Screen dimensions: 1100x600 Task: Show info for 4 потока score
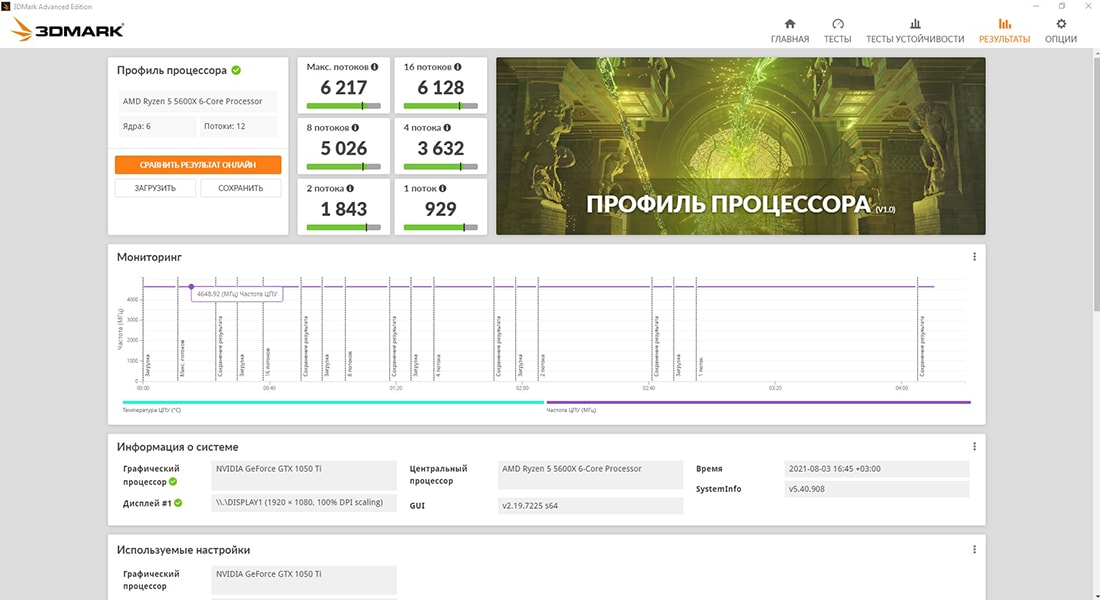click(447, 128)
